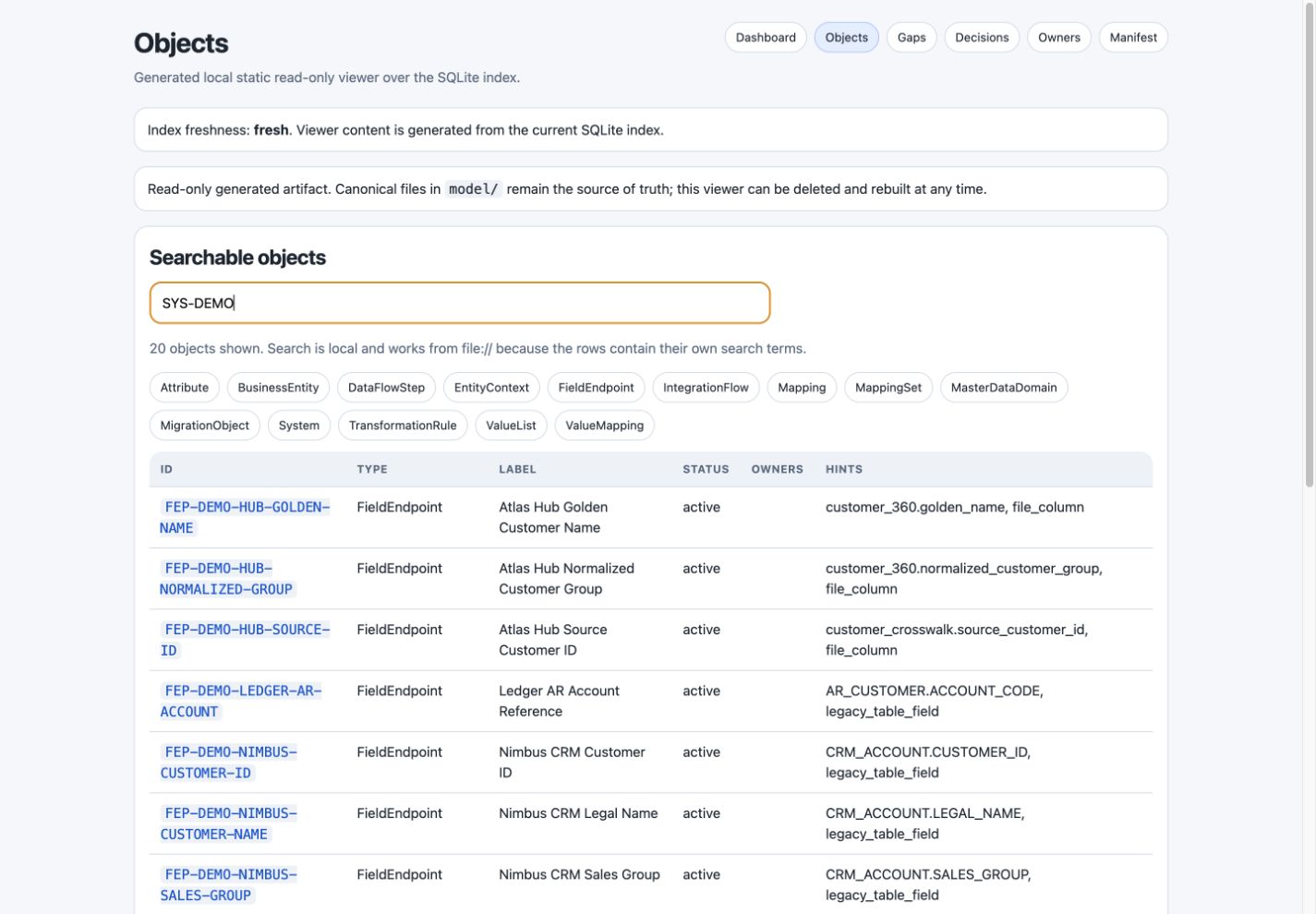Image resolution: width=1316 pixels, height=914 pixels.
Task: Click the 'CRM_ACCOUNT.LEGAL_NAME' hint text
Action: (x=924, y=813)
